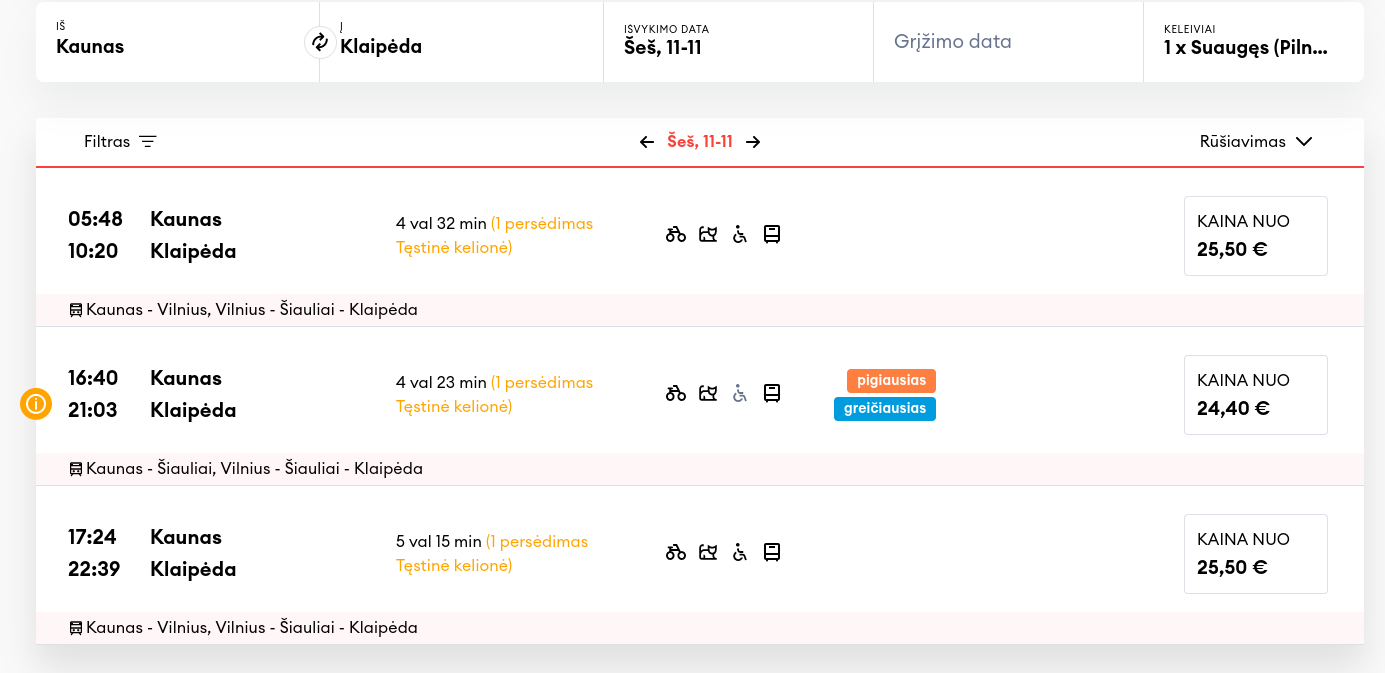Click train icon on 17:24 trip
The height and width of the screenshot is (673, 1385).
click(x=772, y=552)
